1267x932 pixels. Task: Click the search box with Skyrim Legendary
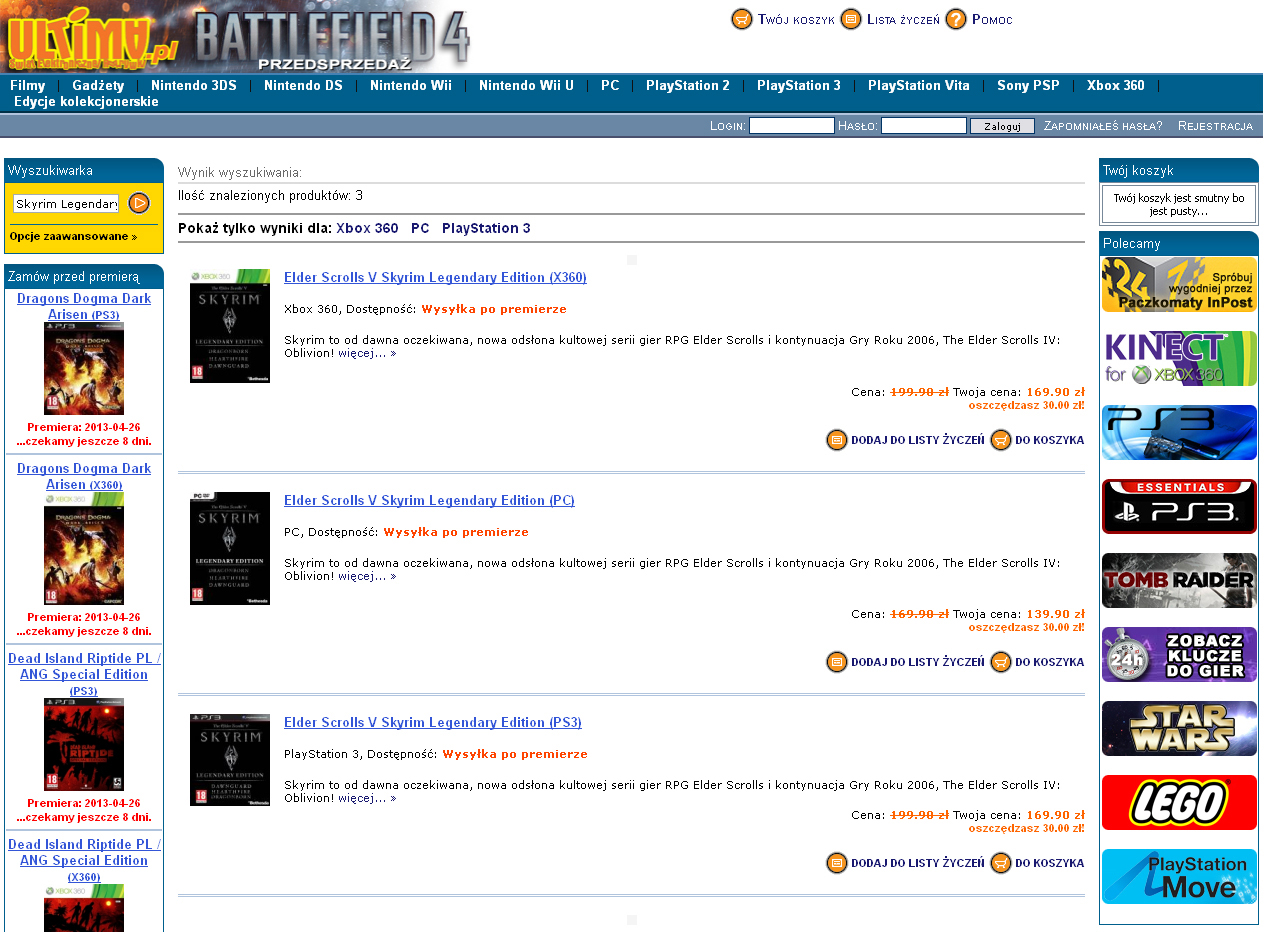[x=66, y=204]
